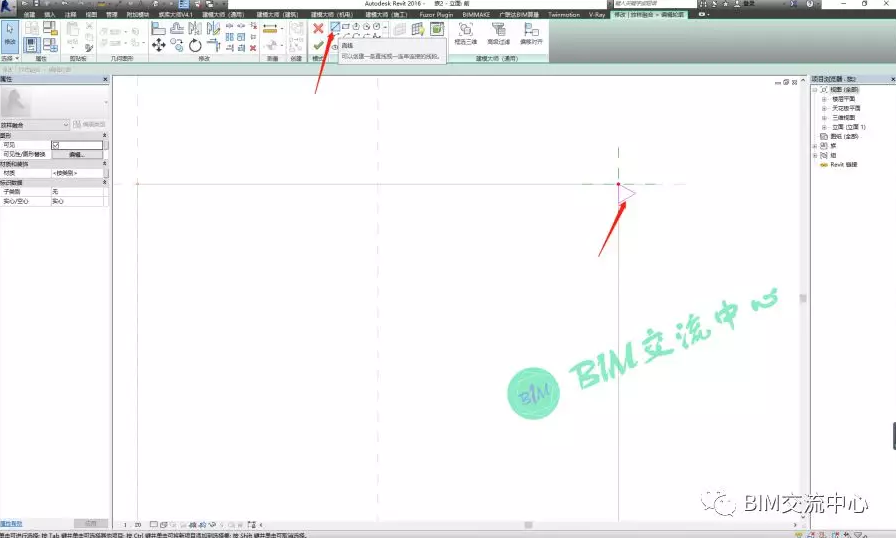
Task: Expand the draw tools gallery arrow
Action: pos(385,27)
